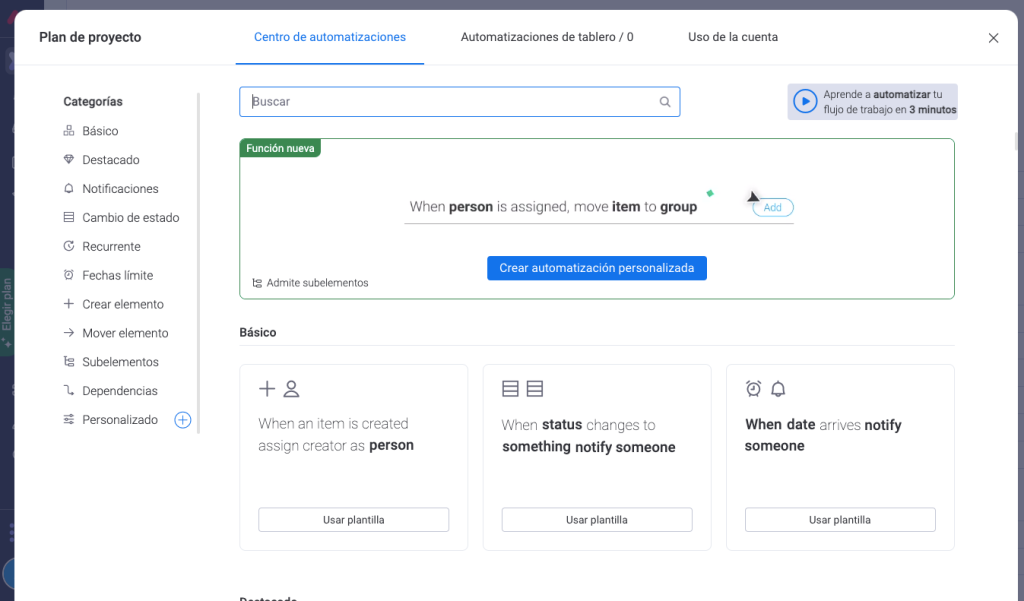This screenshot has height=601, width=1024.
Task: Click the Buscar search field
Action: click(x=450, y=102)
